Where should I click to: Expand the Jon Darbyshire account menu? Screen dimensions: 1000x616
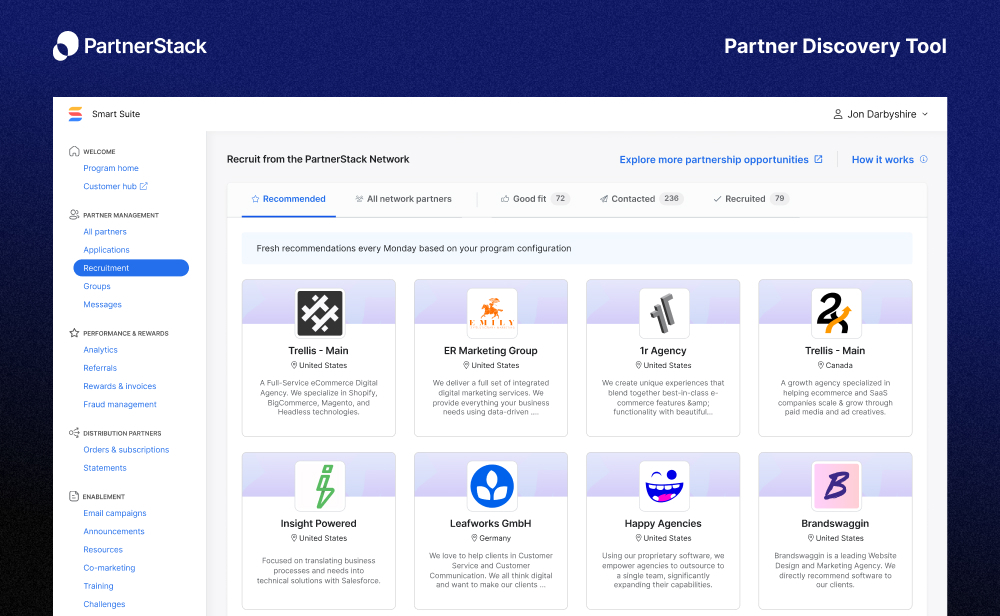click(x=881, y=114)
